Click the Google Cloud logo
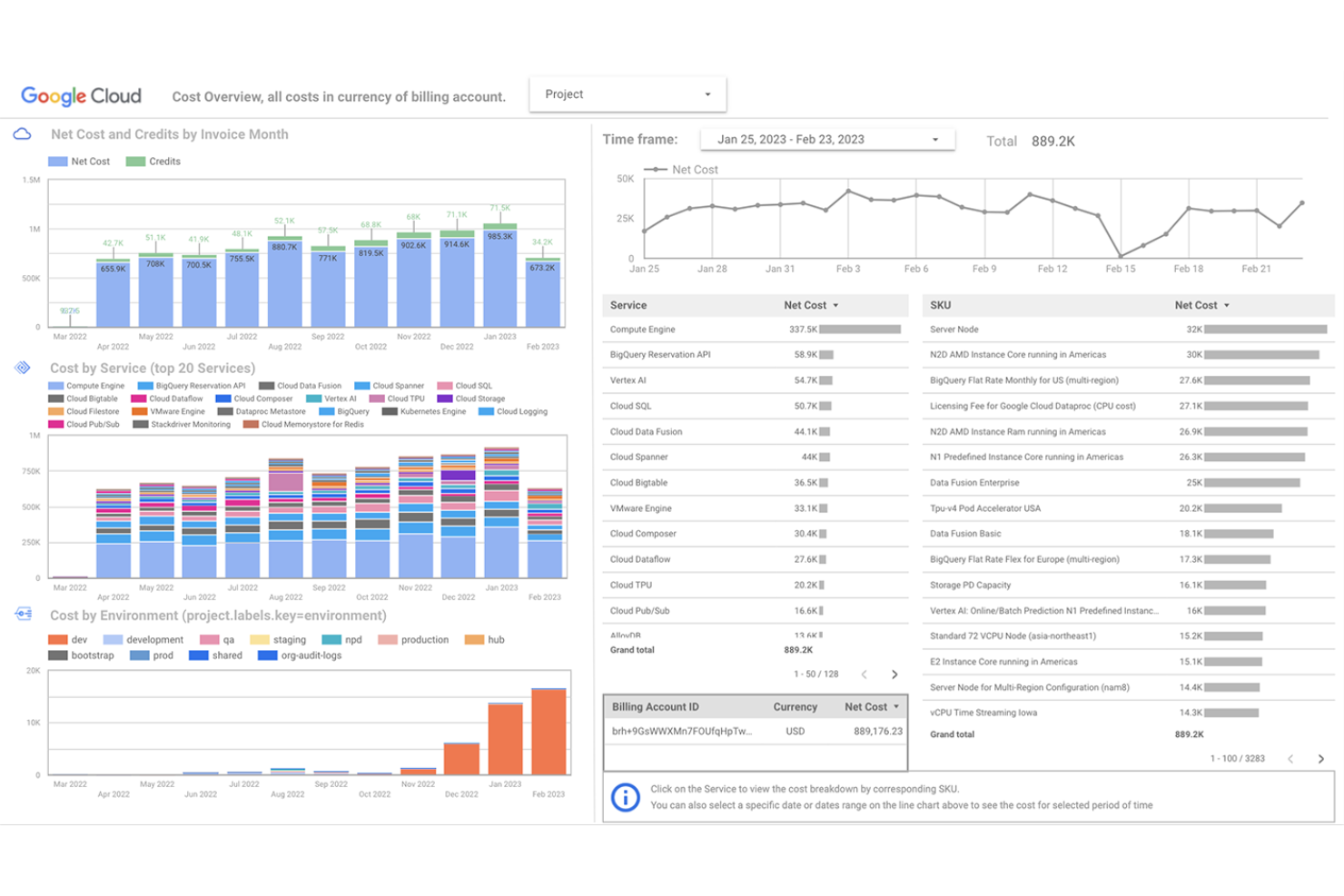The image size is (1344, 896). 81,96
